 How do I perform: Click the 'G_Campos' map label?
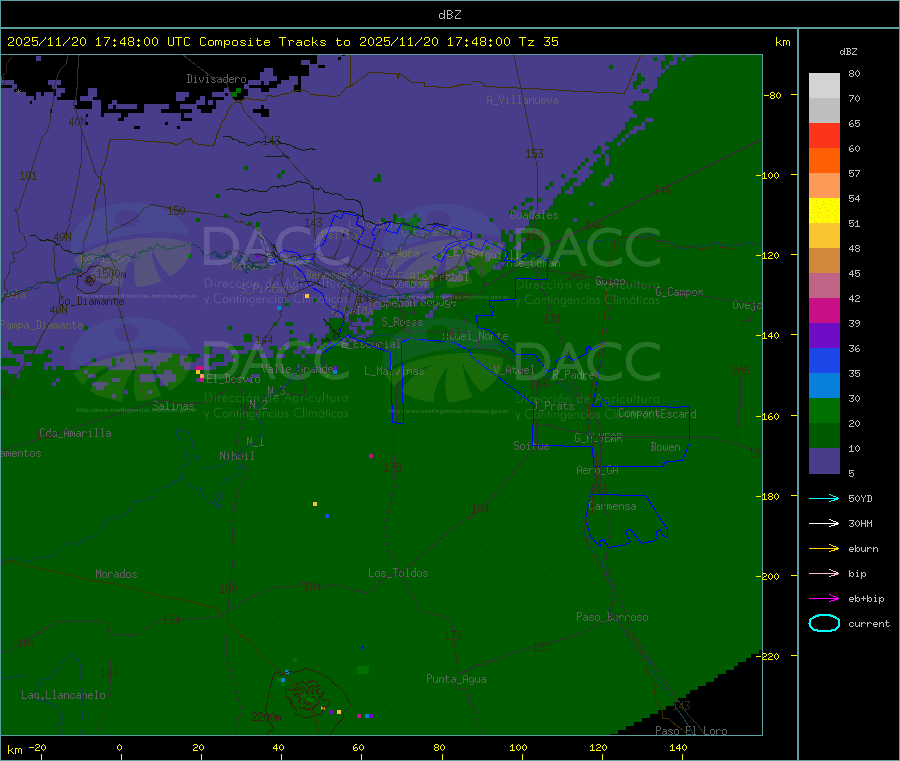679,292
